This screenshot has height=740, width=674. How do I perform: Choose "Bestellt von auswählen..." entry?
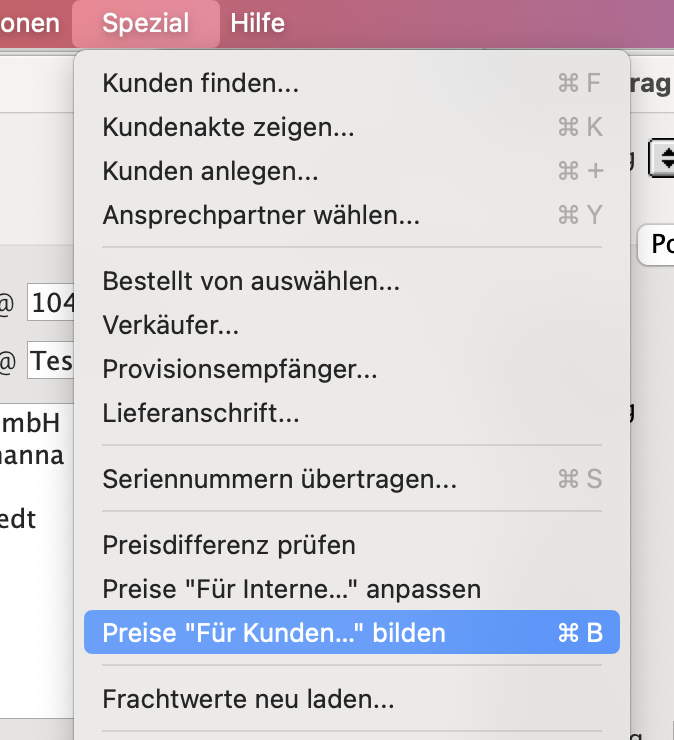coord(251,281)
